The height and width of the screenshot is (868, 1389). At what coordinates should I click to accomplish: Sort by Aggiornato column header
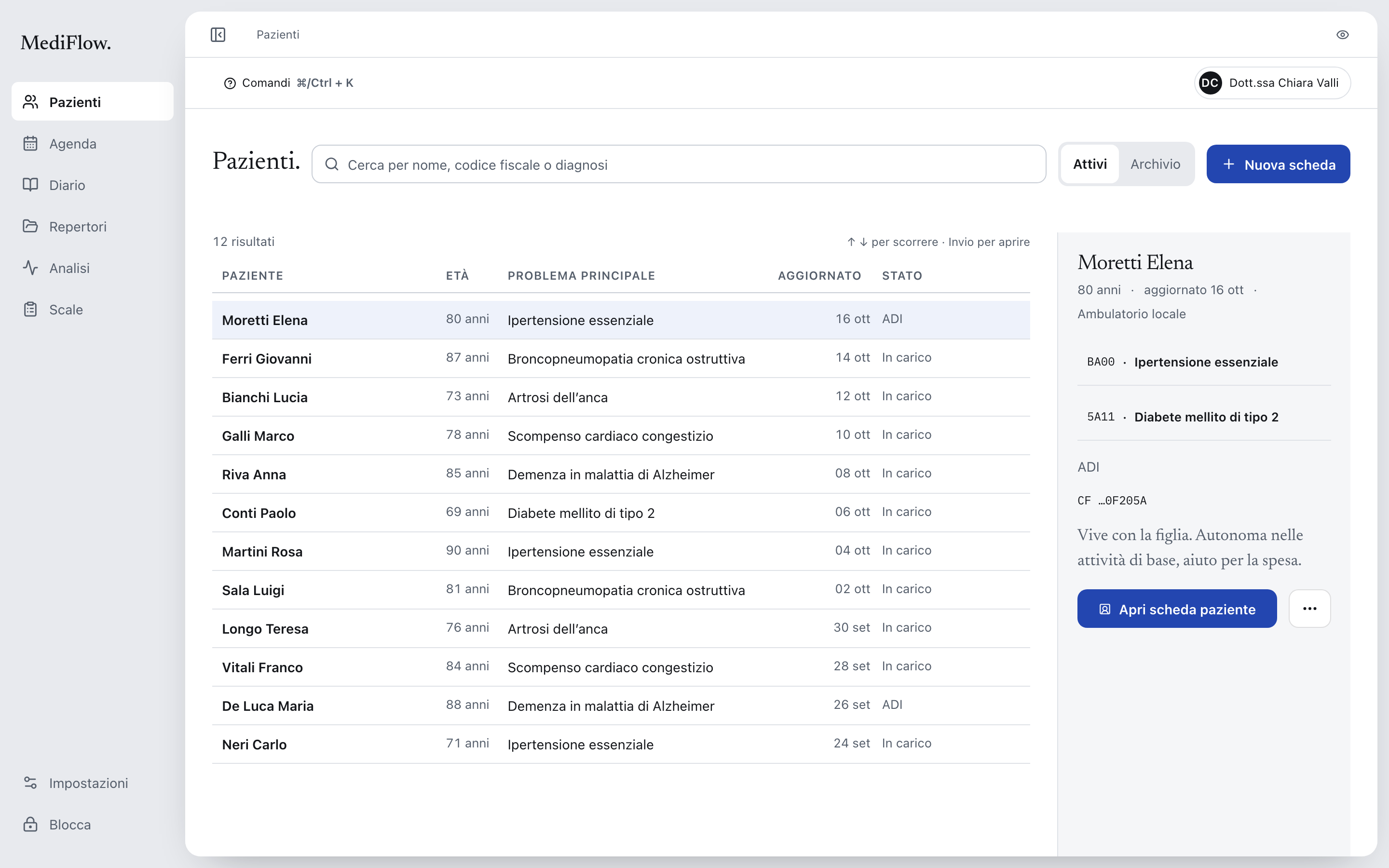[819, 275]
